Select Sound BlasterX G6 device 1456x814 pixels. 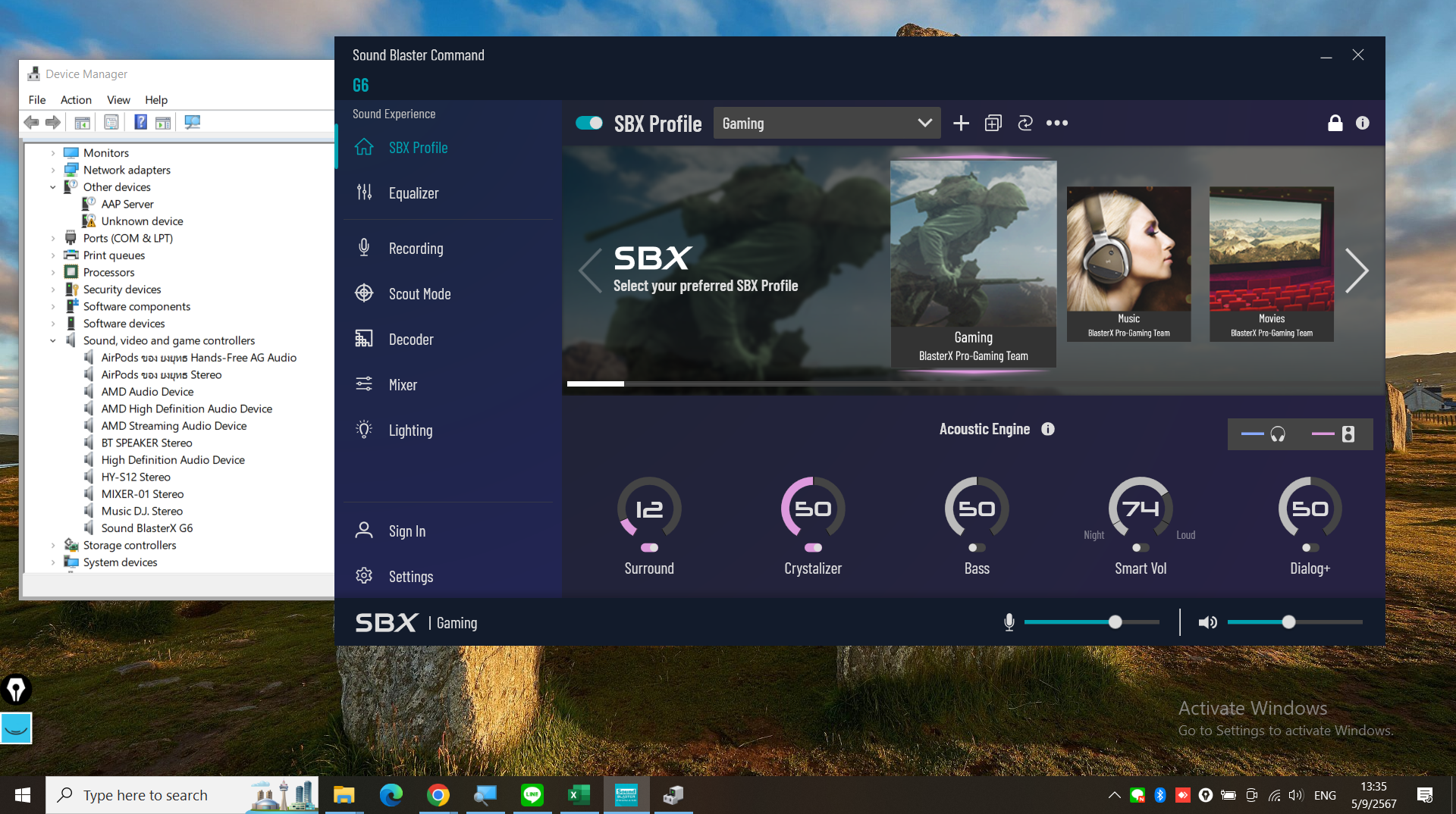147,528
